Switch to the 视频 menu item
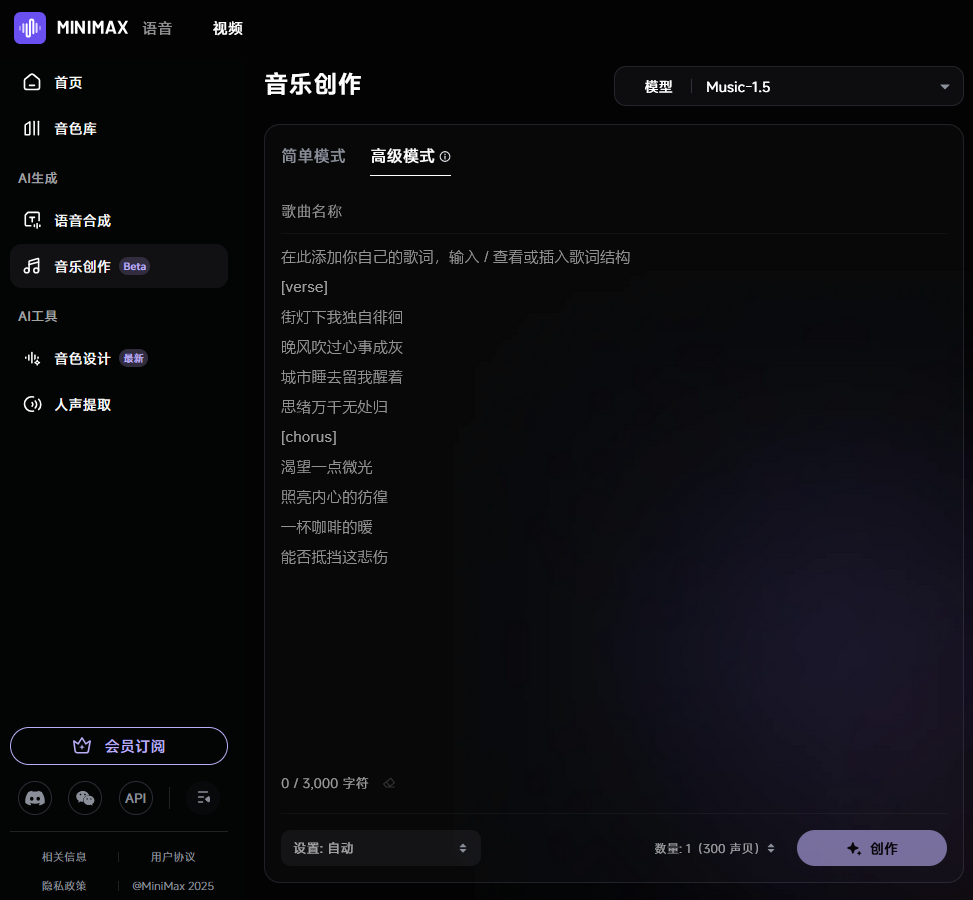Viewport: 973px width, 900px height. [x=227, y=29]
